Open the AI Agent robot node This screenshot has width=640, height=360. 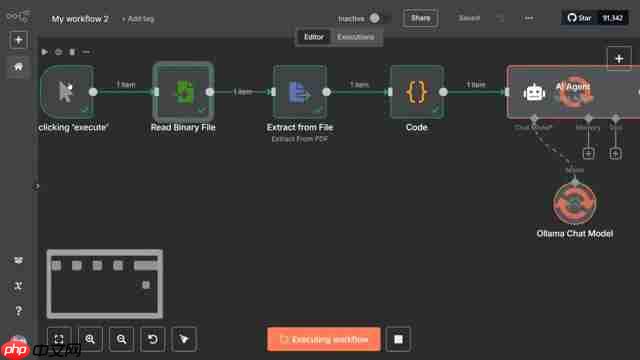(x=573, y=92)
